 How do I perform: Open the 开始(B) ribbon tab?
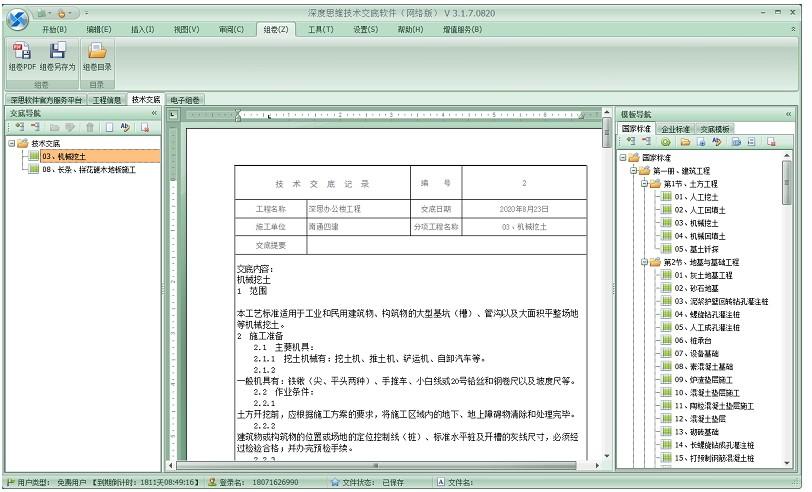pos(54,30)
